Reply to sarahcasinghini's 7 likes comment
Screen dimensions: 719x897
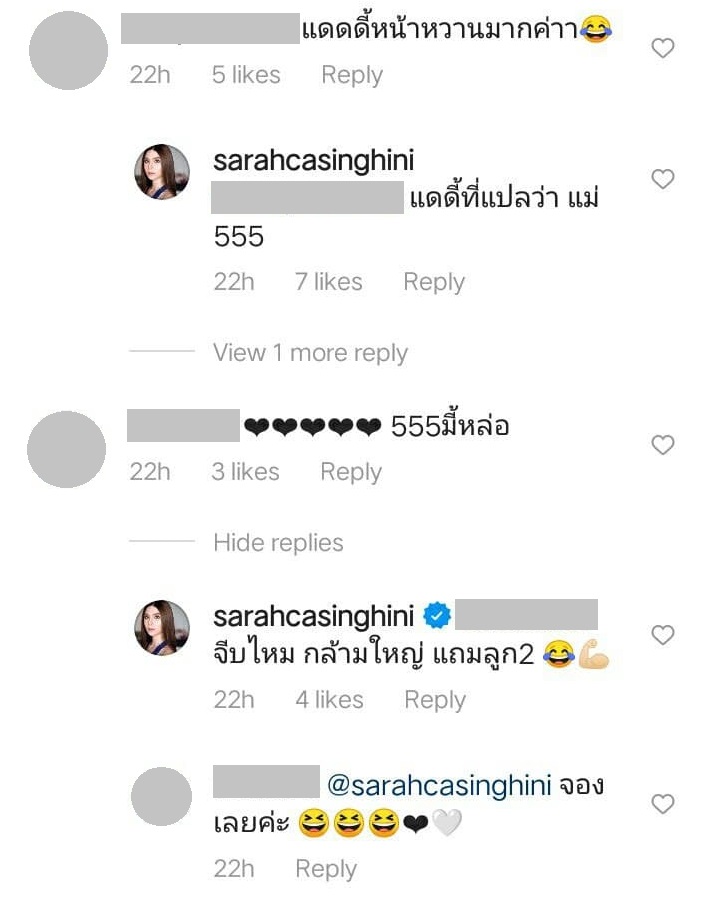pos(434,282)
